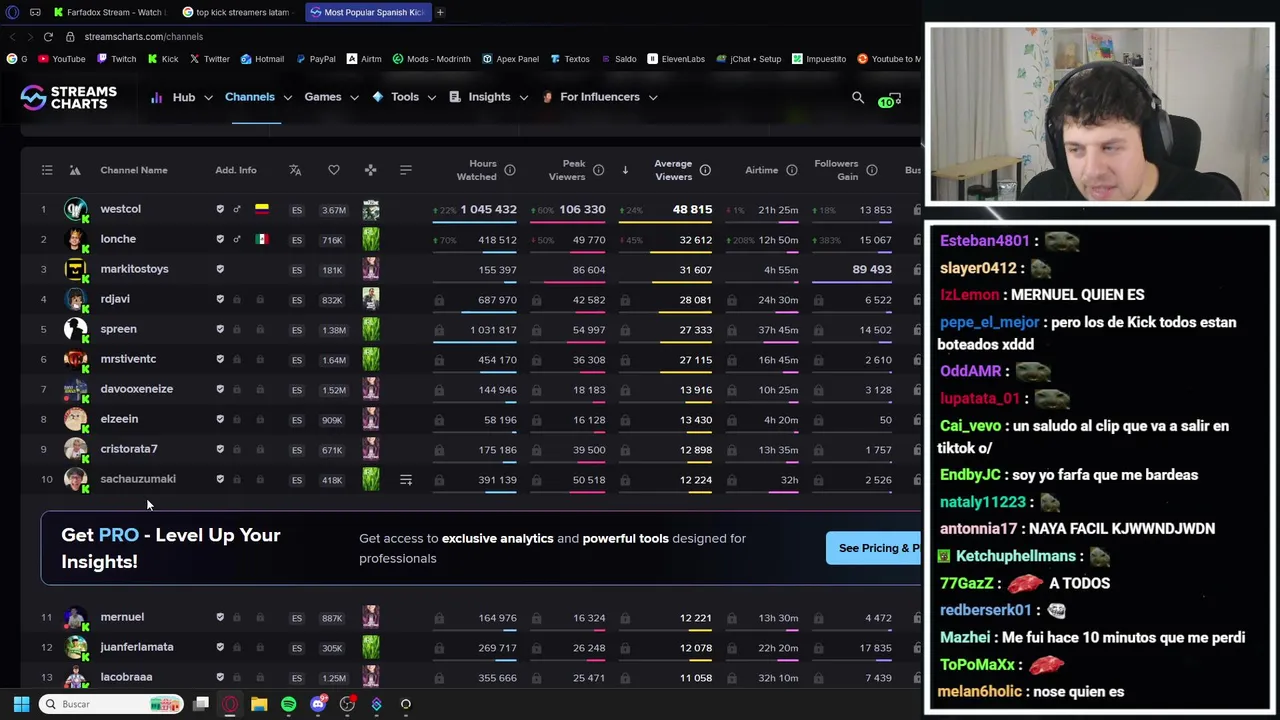Click locked hours-watched change icon in rdjavi row
The width and height of the screenshot is (1280, 720).
click(439, 300)
